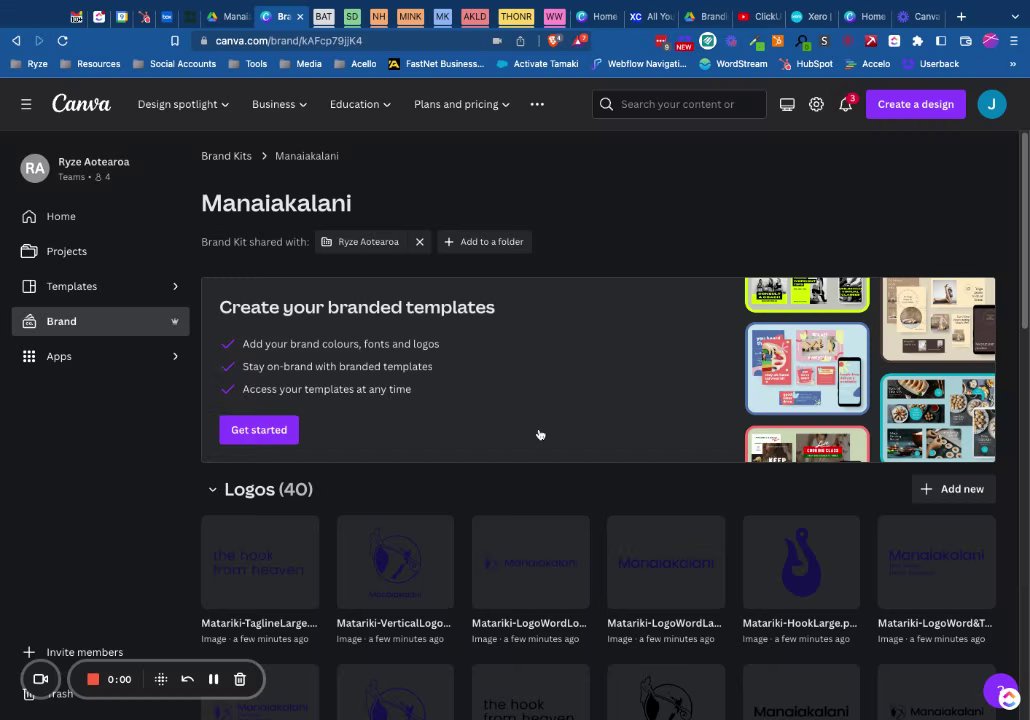
Task: Open the recorder grid handle icon
Action: 161,679
